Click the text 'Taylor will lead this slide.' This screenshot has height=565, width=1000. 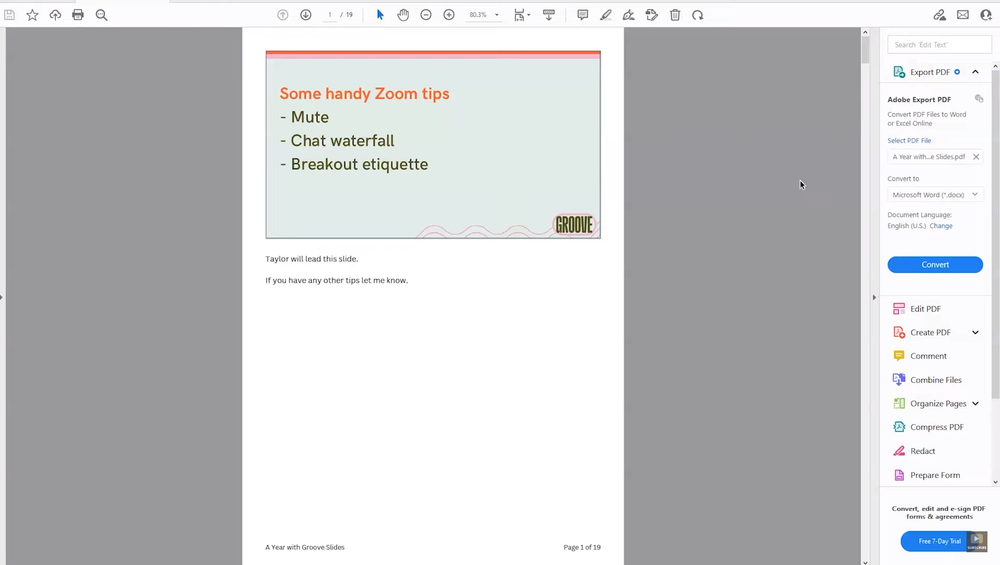point(312,259)
